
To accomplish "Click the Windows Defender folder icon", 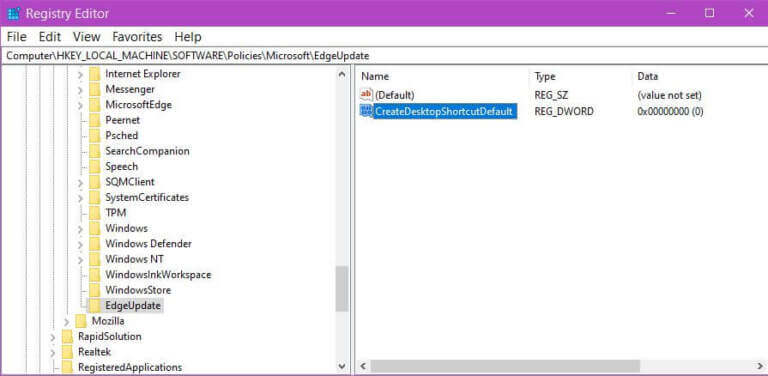I will pos(95,244).
